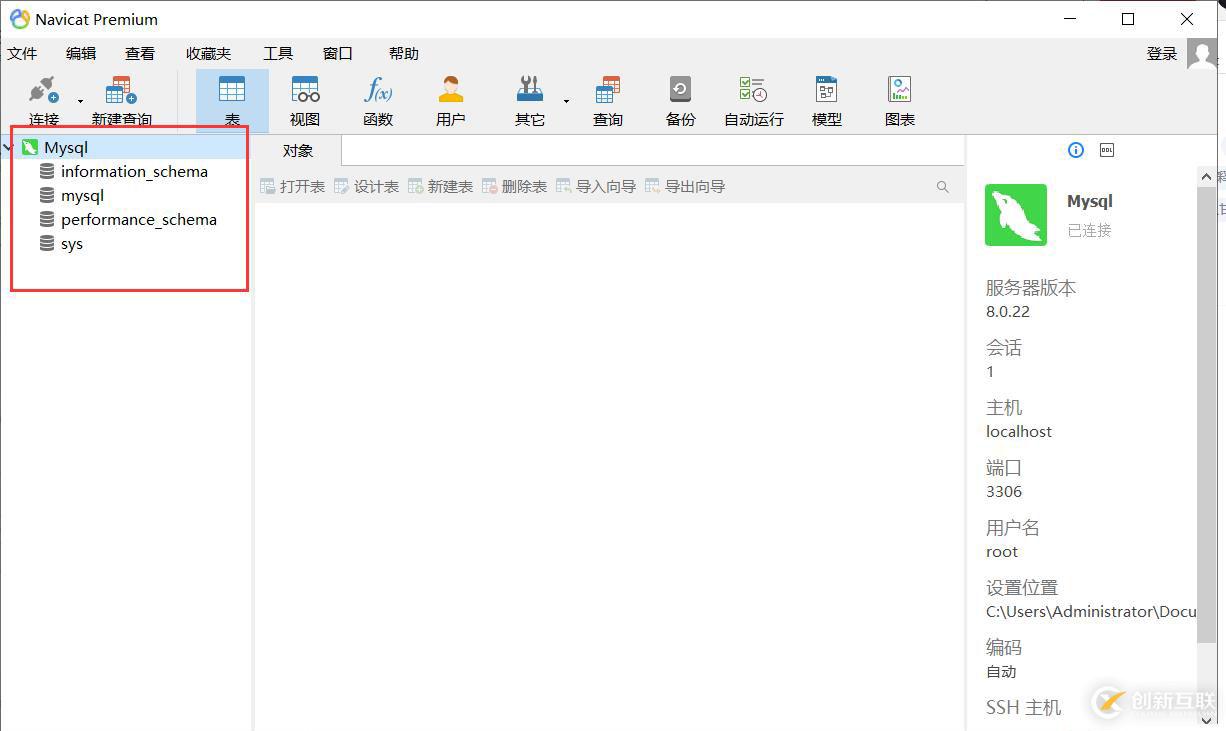Click the Backup (备份) toolbar icon
Image resolution: width=1226 pixels, height=731 pixels.
click(680, 90)
